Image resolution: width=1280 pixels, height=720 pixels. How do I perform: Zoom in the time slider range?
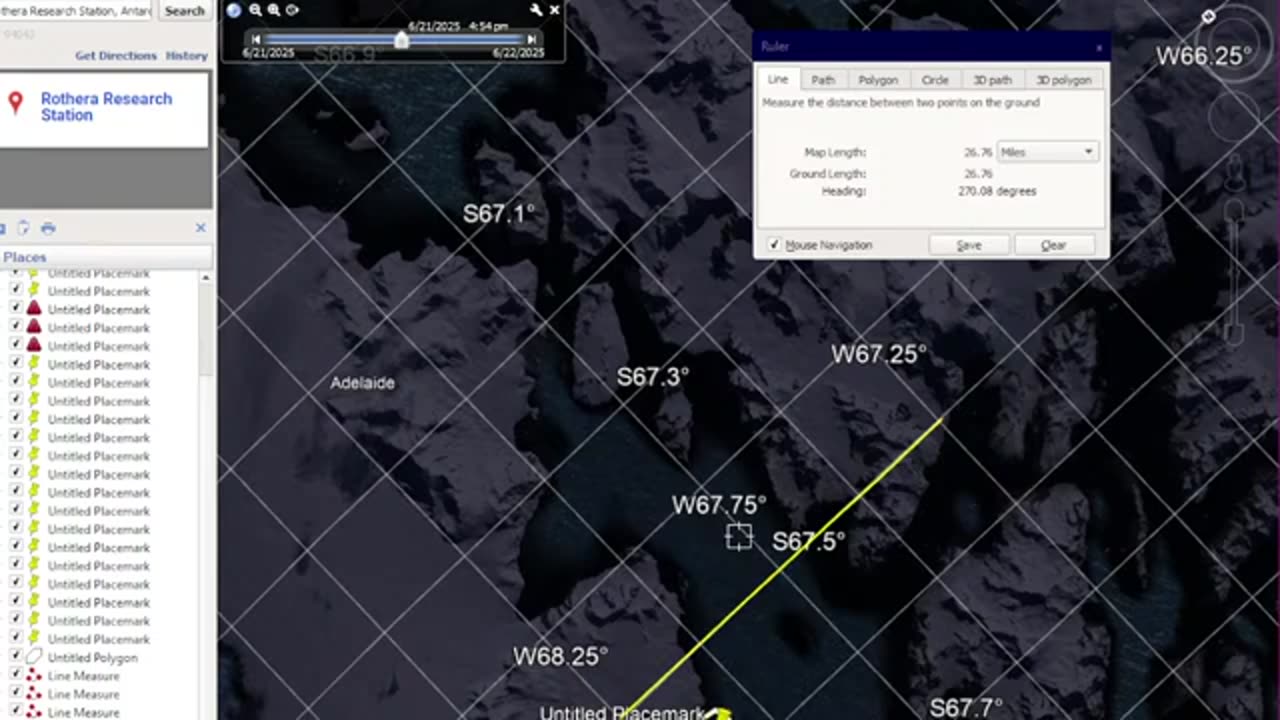tap(273, 10)
